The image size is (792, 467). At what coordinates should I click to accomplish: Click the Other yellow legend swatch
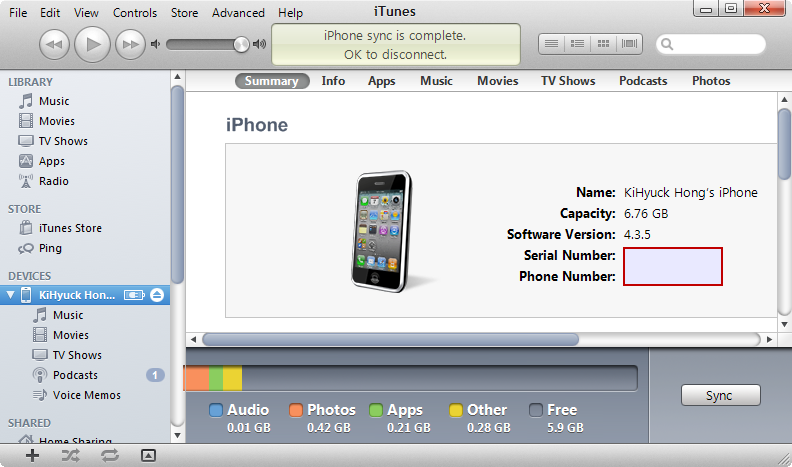[456, 410]
